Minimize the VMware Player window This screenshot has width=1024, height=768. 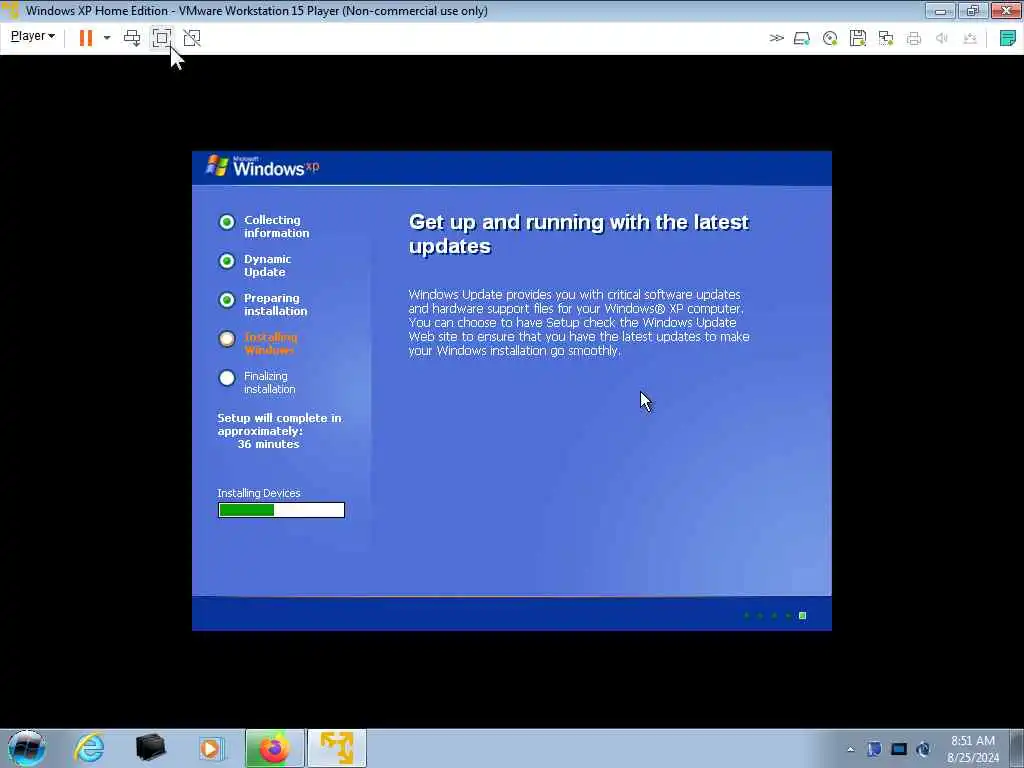pyautogui.click(x=940, y=10)
